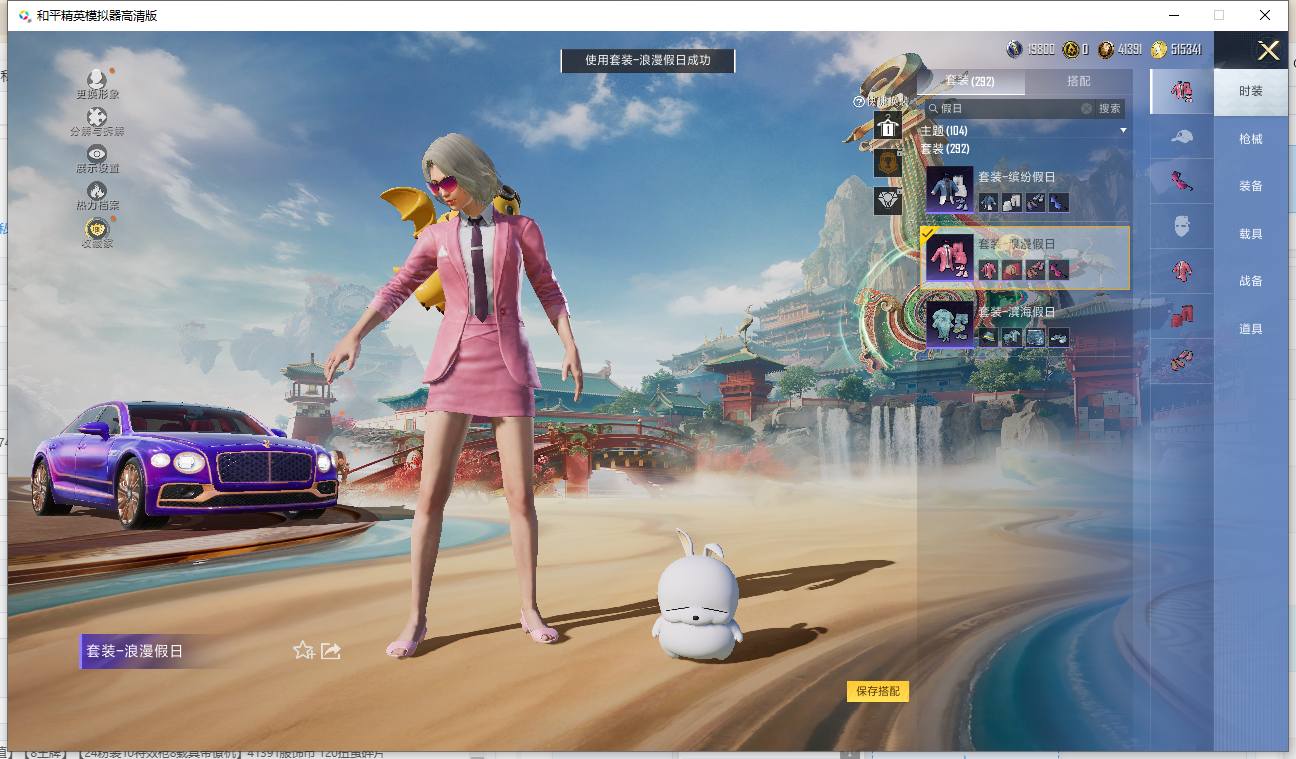
Task: Click the pink skirt piece in 浪漫假日 set
Action: pyautogui.click(x=1011, y=269)
